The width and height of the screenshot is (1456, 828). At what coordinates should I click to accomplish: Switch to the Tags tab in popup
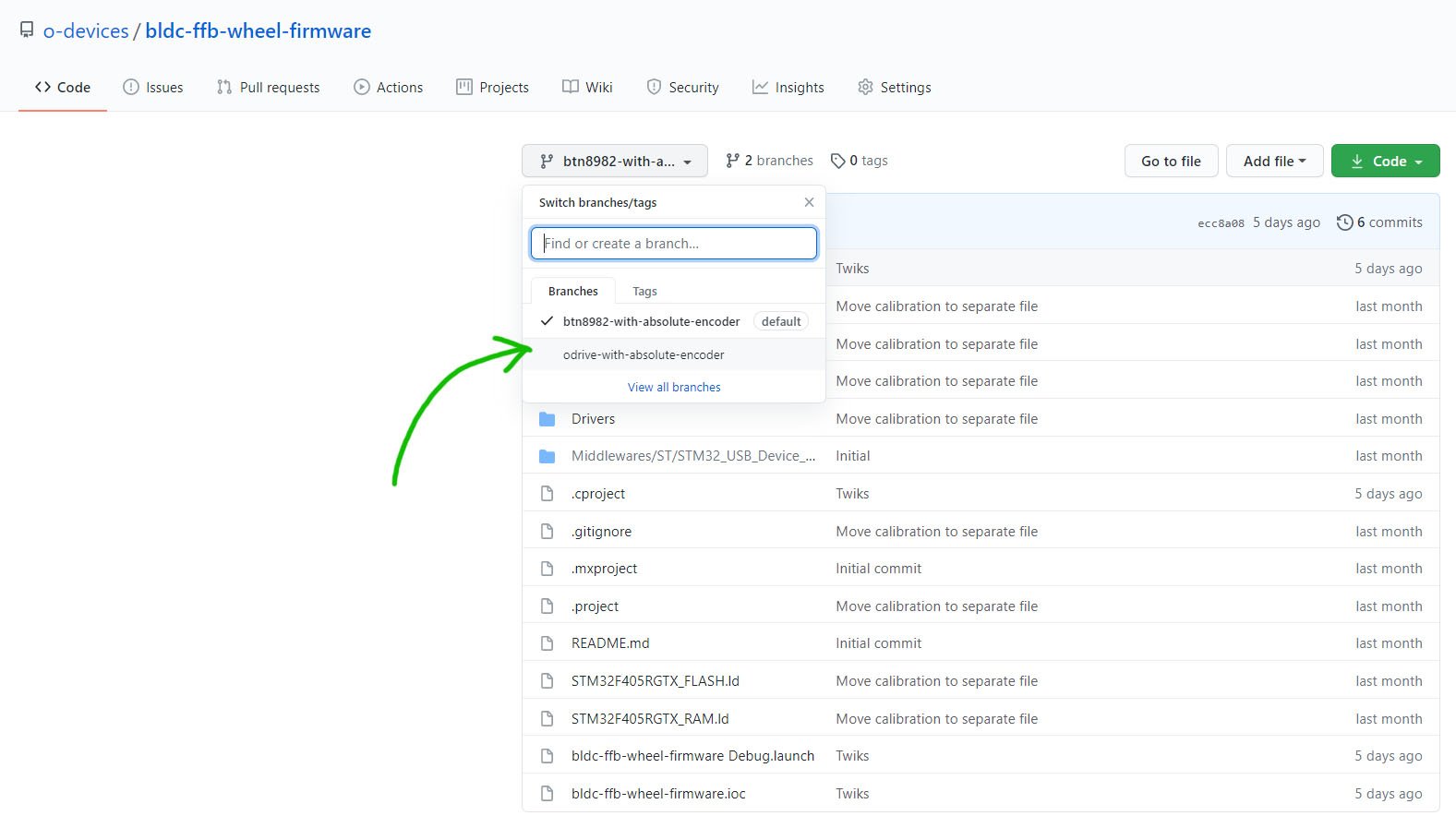point(644,292)
